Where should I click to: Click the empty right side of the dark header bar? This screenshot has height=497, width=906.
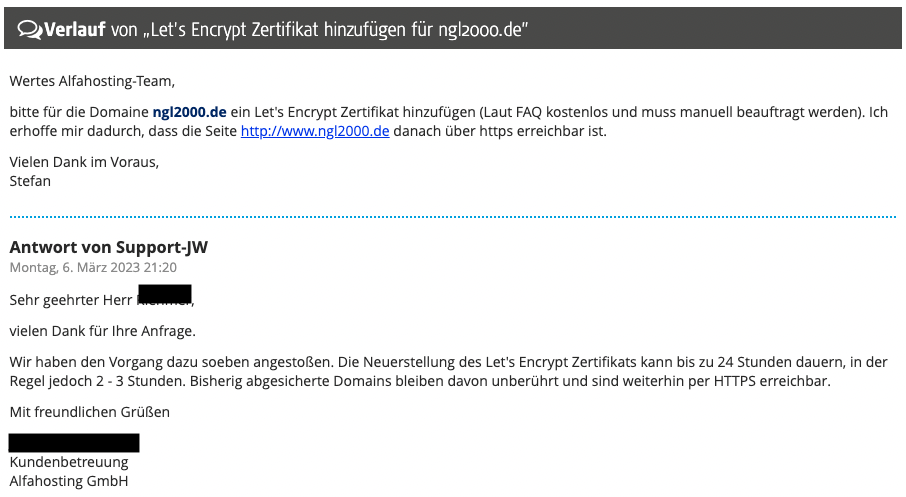pyautogui.click(x=720, y=30)
